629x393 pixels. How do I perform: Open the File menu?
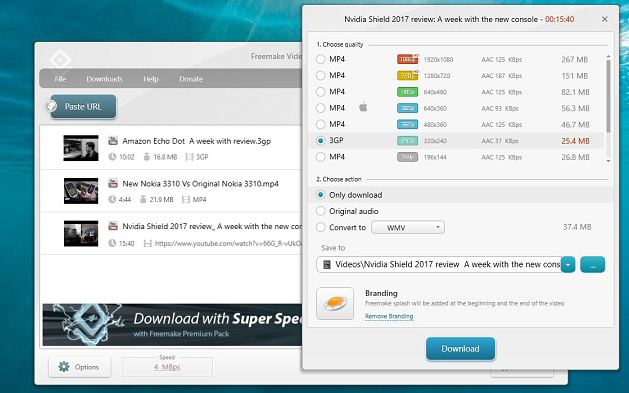[x=60, y=79]
